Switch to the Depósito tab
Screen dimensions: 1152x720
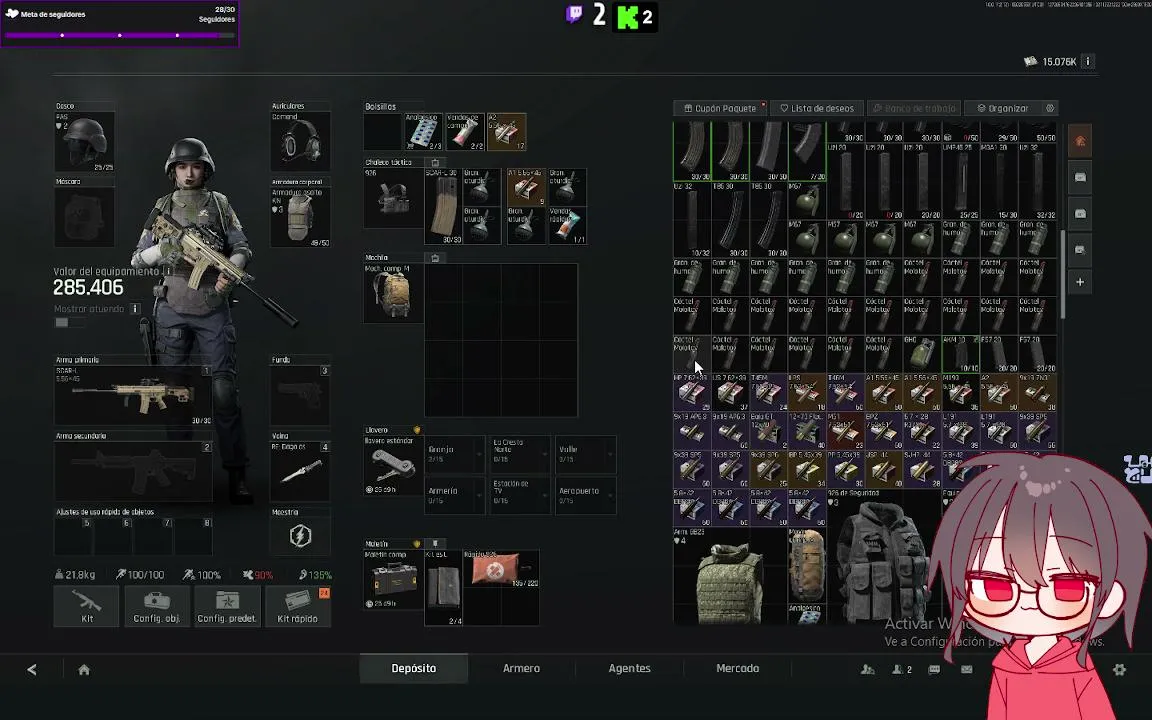coord(414,669)
